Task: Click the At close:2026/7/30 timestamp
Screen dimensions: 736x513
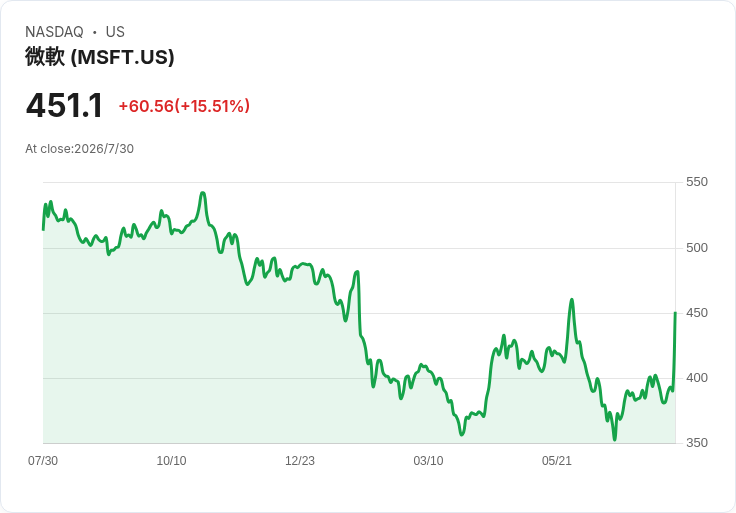Action: click(x=79, y=149)
